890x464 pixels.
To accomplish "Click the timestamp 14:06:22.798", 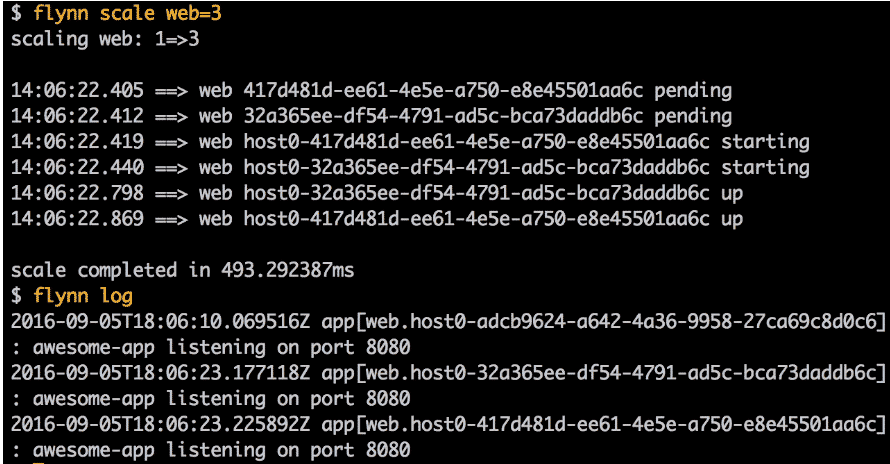I will [x=76, y=193].
